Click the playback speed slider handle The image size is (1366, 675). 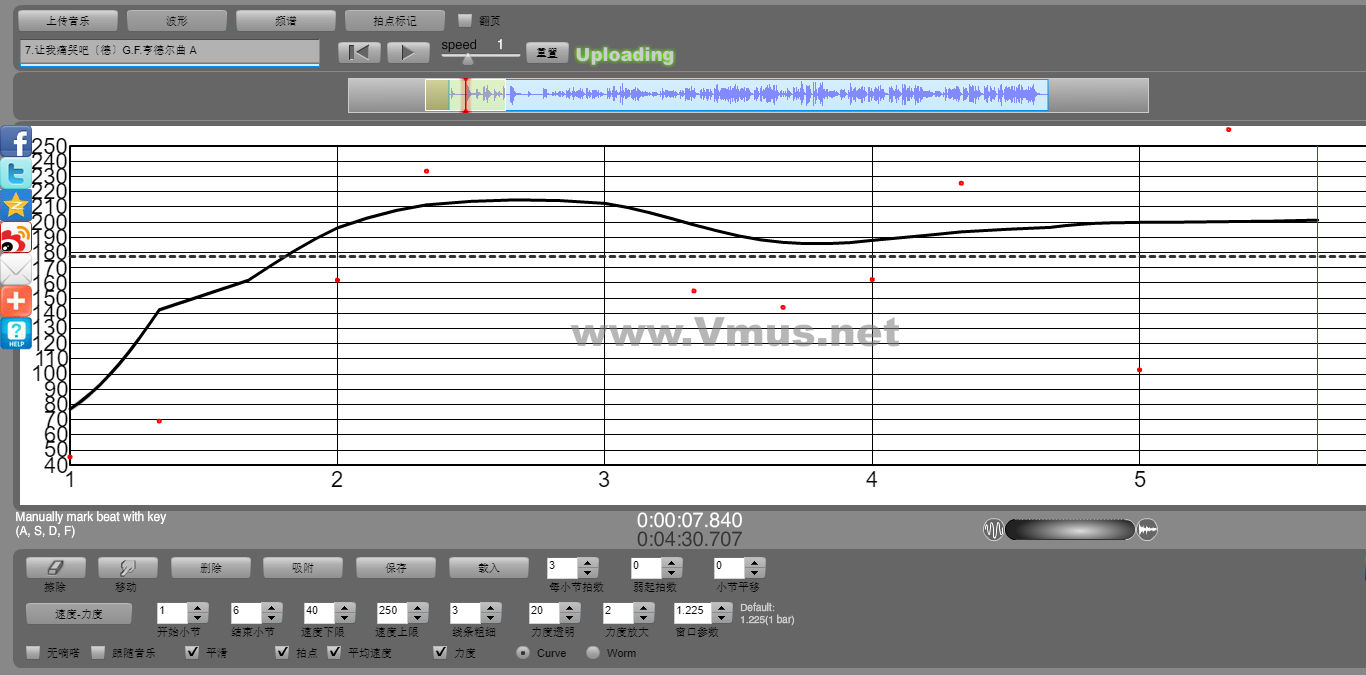click(x=467, y=60)
